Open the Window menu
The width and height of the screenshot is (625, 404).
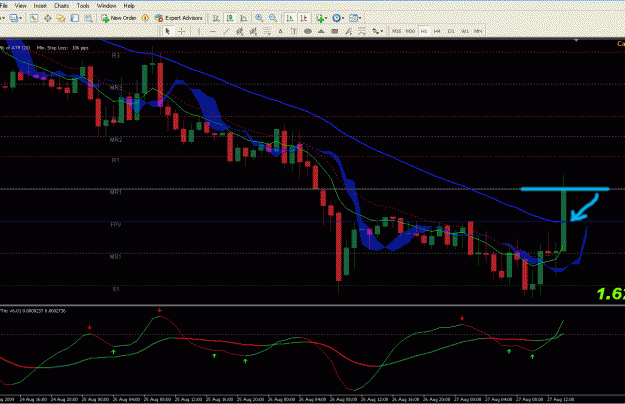point(106,6)
